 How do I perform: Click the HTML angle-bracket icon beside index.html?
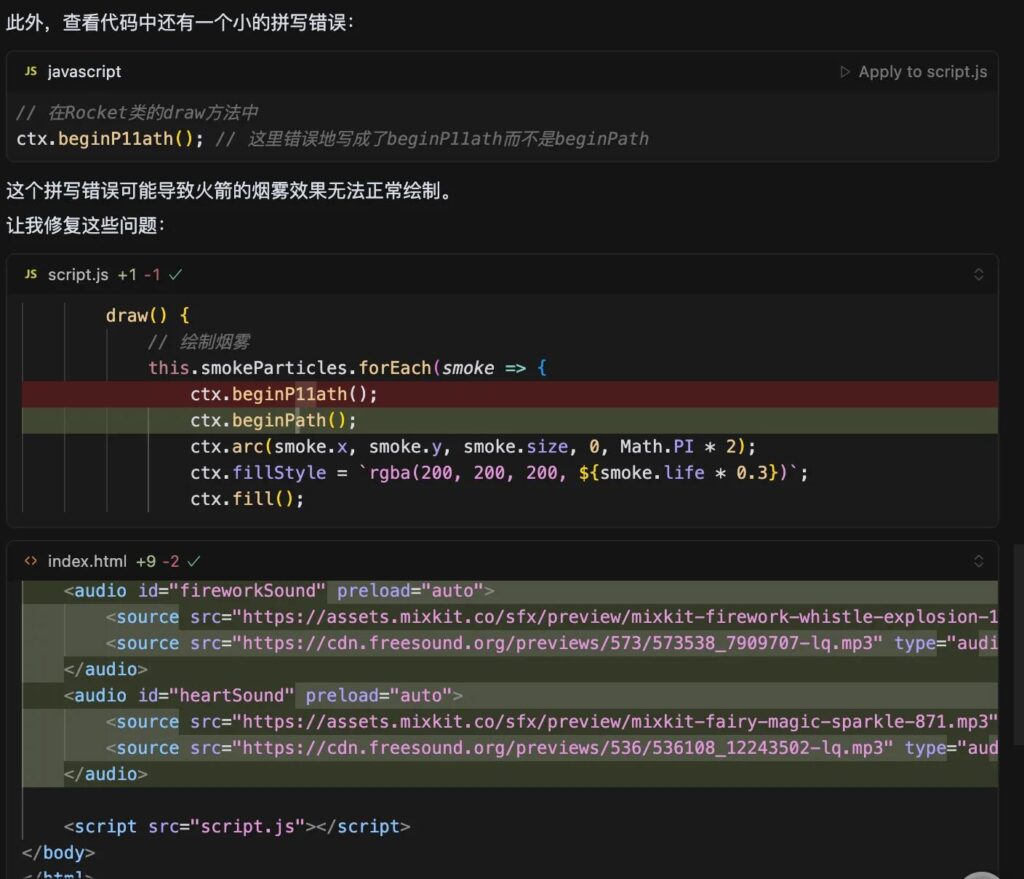point(31,561)
